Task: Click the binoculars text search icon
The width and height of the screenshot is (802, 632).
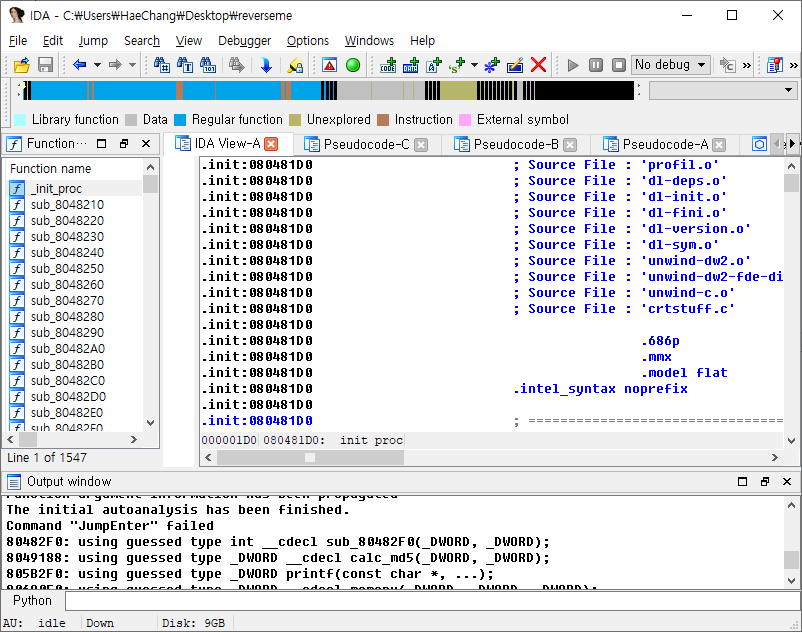Action: click(185, 65)
